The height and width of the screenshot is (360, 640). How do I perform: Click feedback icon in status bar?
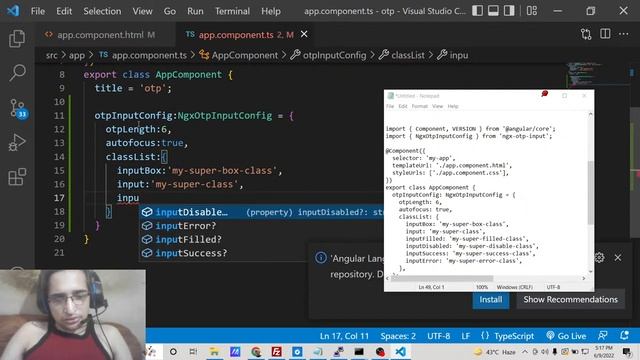[602, 336]
